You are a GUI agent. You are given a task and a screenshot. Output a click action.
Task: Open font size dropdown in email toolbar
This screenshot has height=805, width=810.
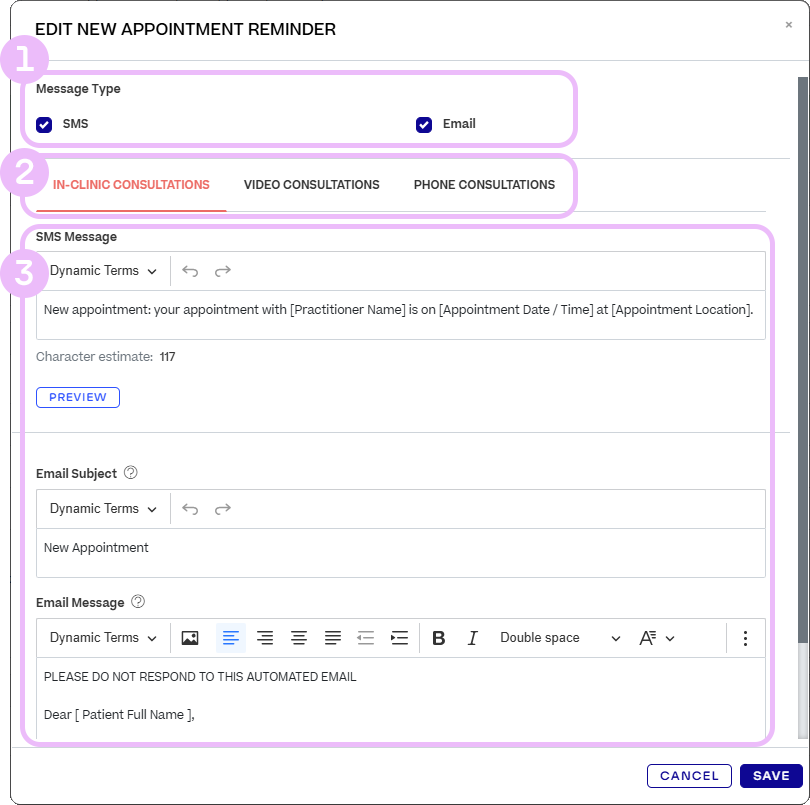coord(657,638)
